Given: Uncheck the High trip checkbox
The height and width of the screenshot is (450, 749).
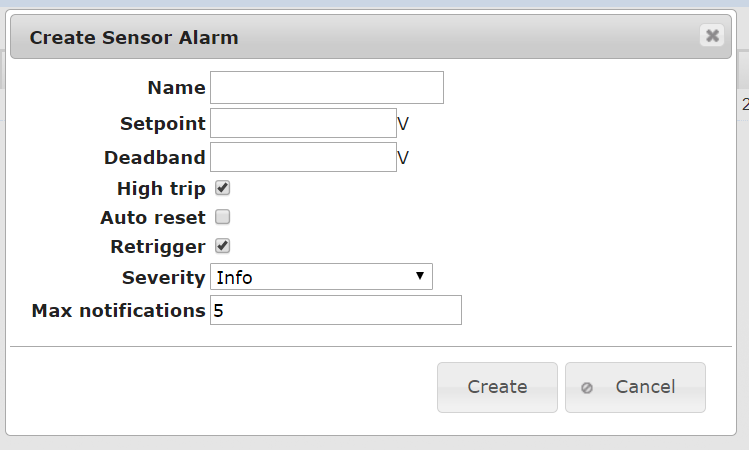Looking at the screenshot, I should pos(222,188).
